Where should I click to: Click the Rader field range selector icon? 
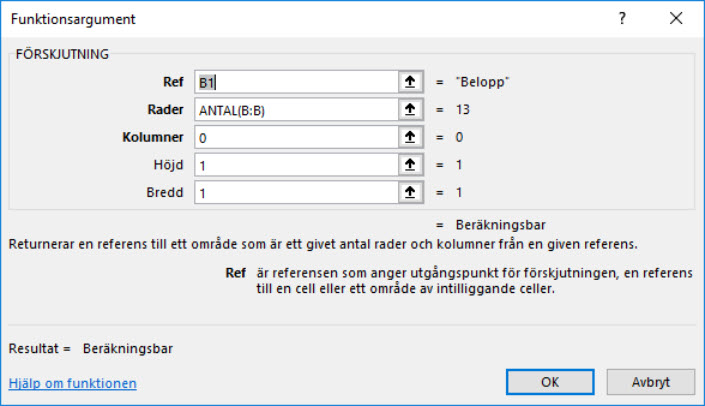tap(409, 109)
